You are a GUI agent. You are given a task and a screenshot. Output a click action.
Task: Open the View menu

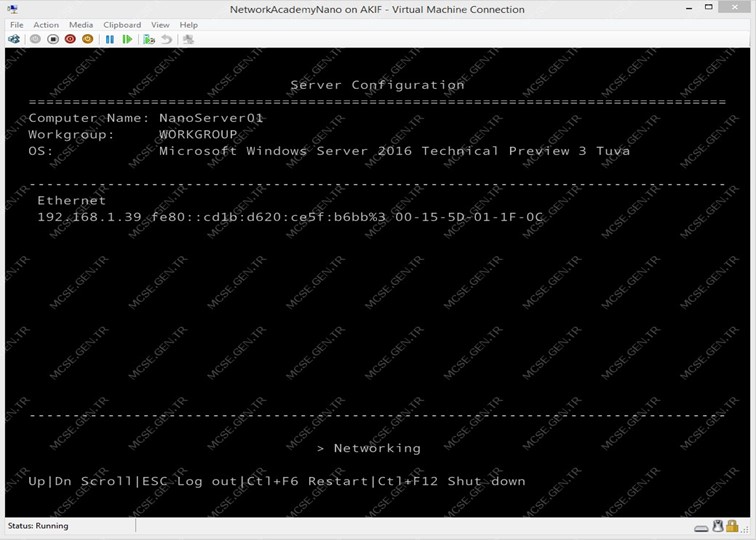160,25
